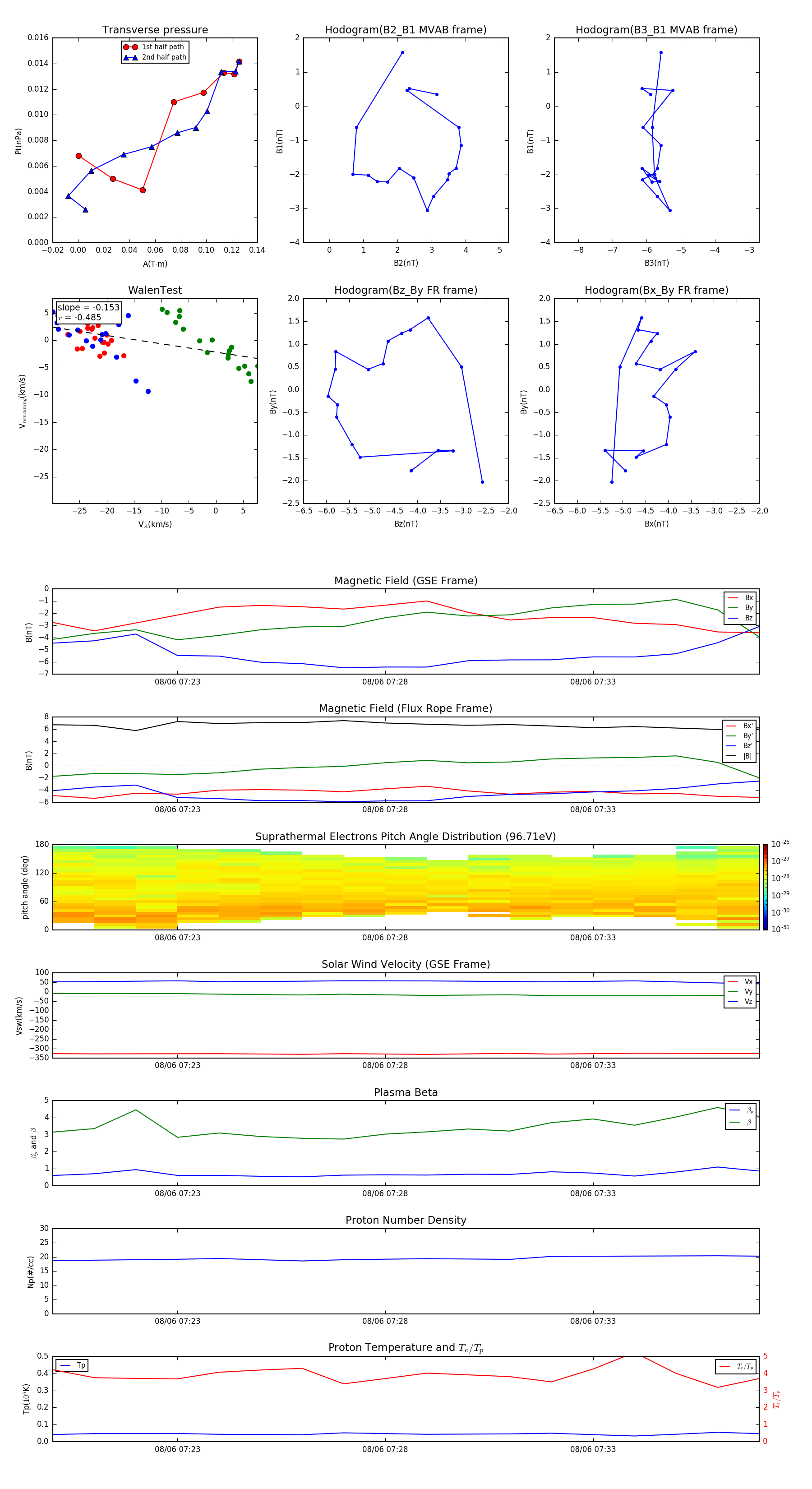Image resolution: width=812 pixels, height=1489 pixels.
Task: Click the blue Bz entry in GSE legend
Action: coord(740,619)
